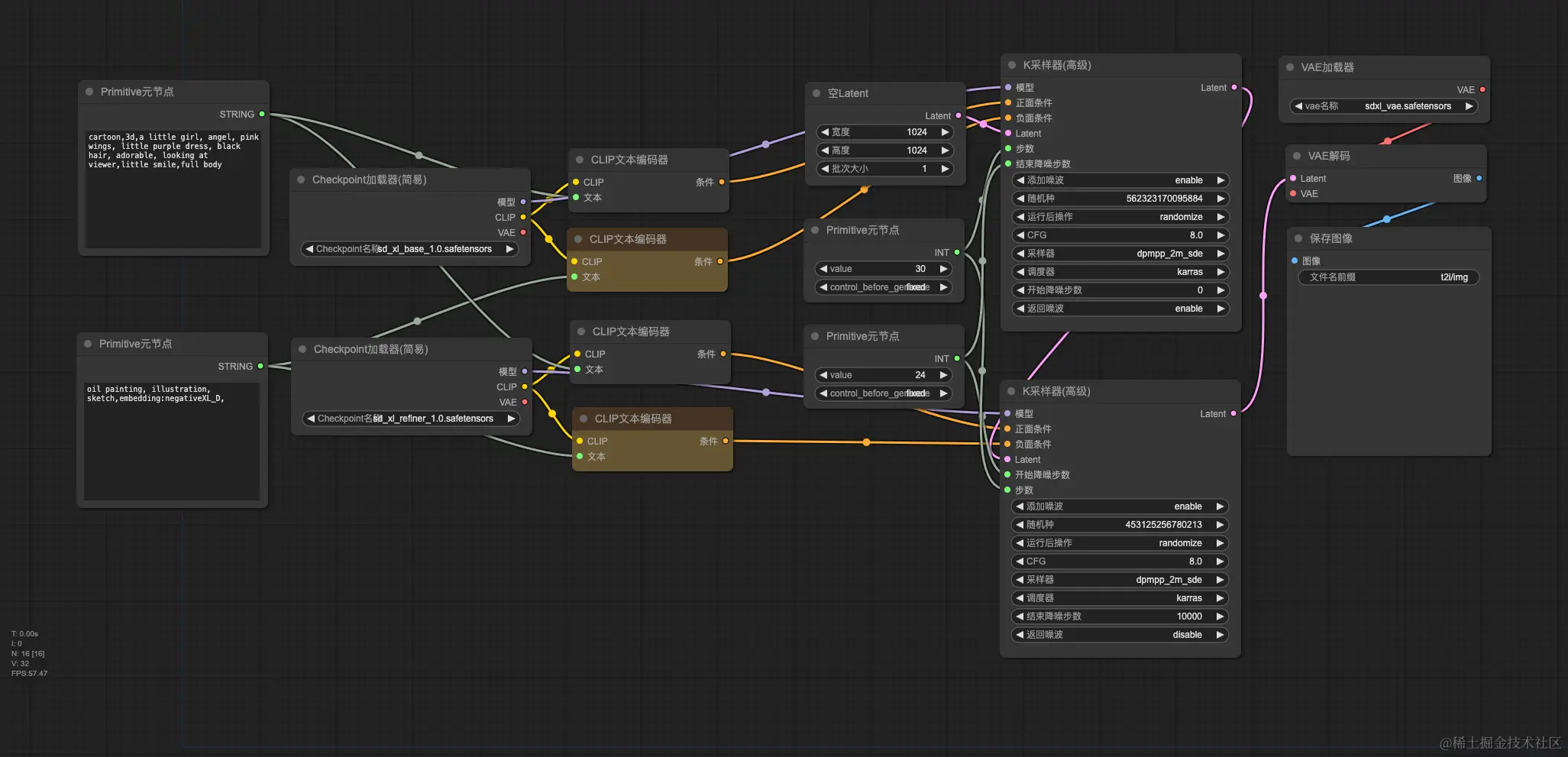
Task: Click the pink Latent output port on 空Latent
Action: tap(959, 115)
